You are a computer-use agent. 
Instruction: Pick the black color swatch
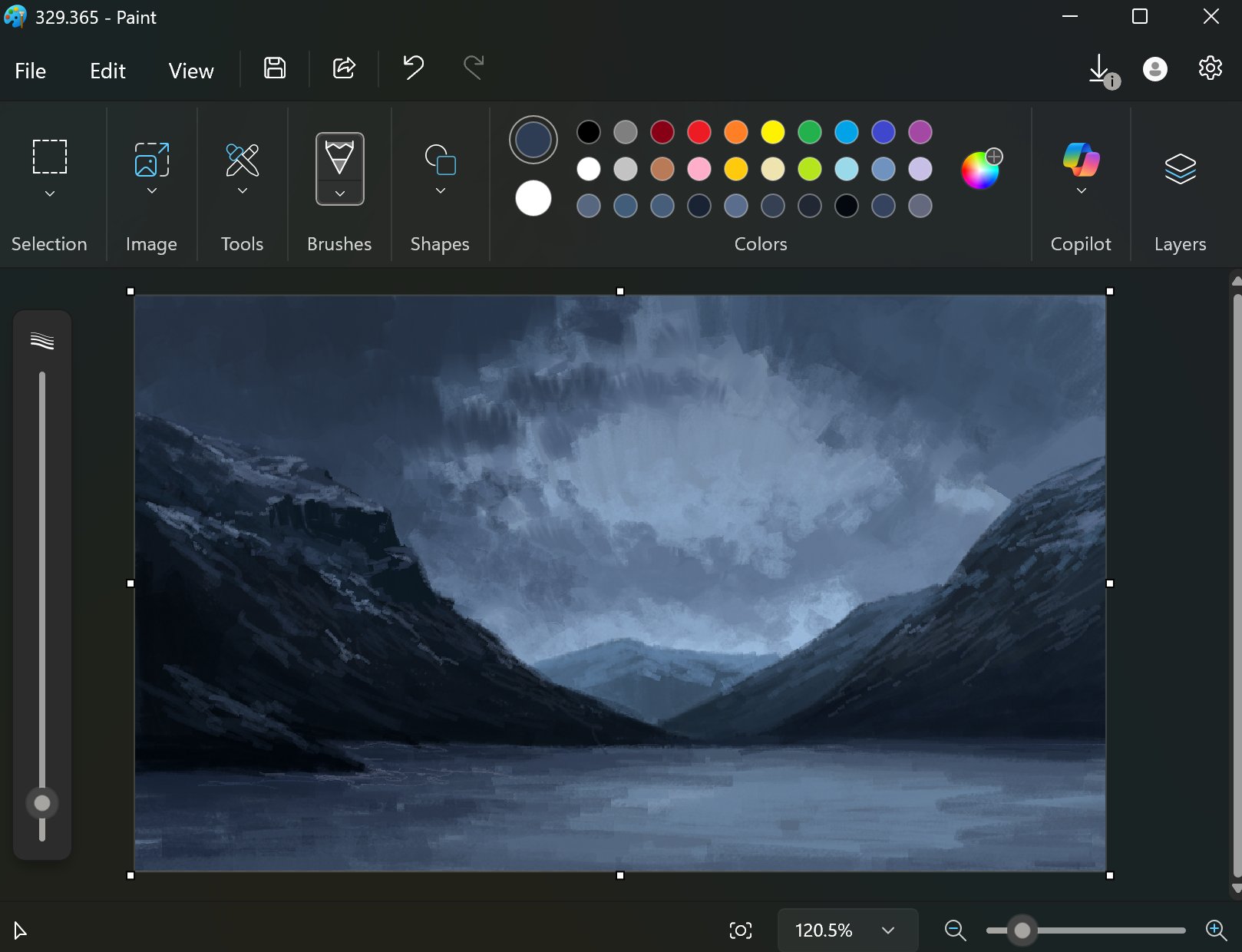(x=589, y=132)
